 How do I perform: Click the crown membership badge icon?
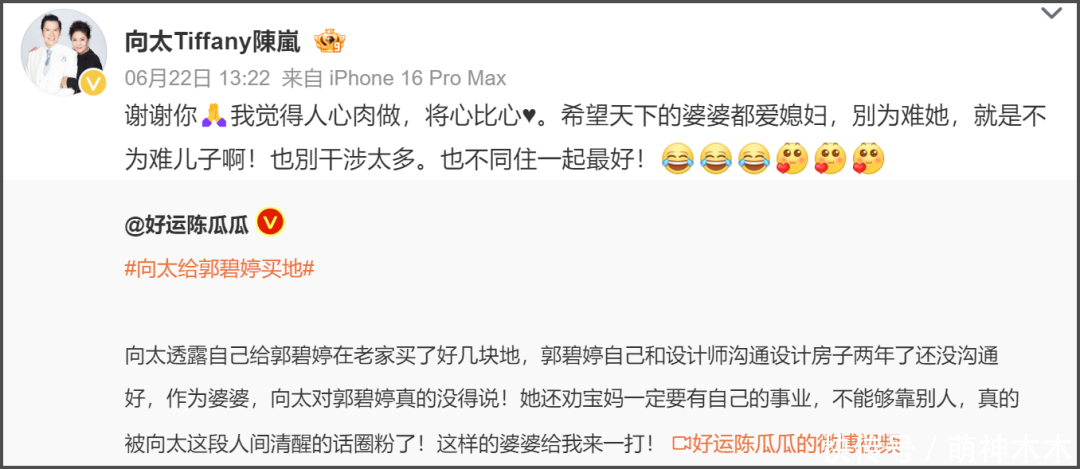click(329, 43)
